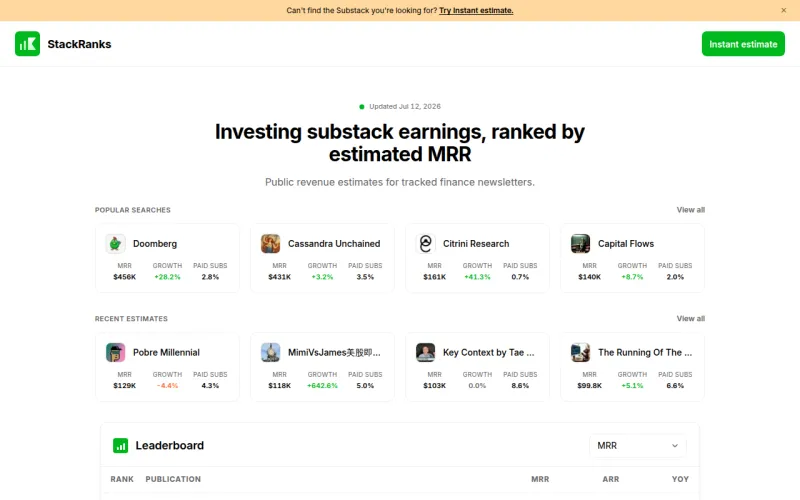View all Recent Estimates
The height and width of the screenshot is (500, 800).
coord(690,318)
